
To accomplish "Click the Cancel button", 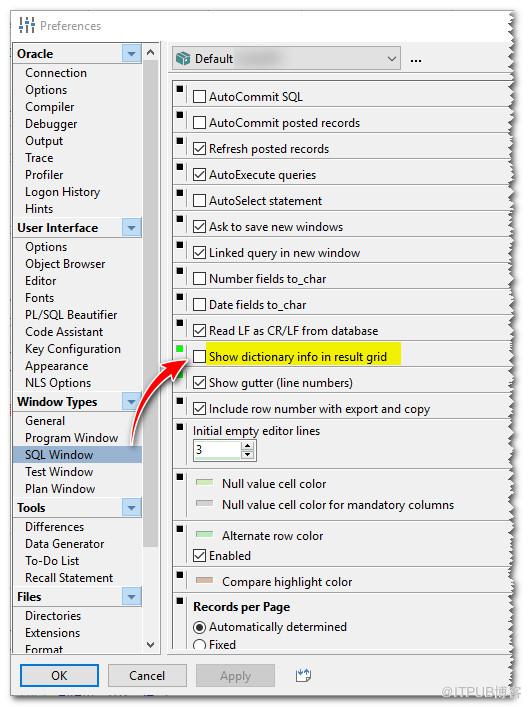I will tap(147, 675).
